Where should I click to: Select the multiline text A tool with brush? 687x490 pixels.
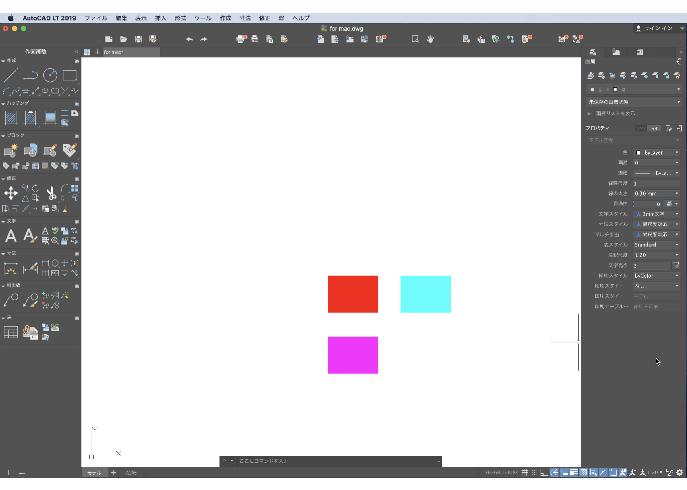tap(30, 236)
